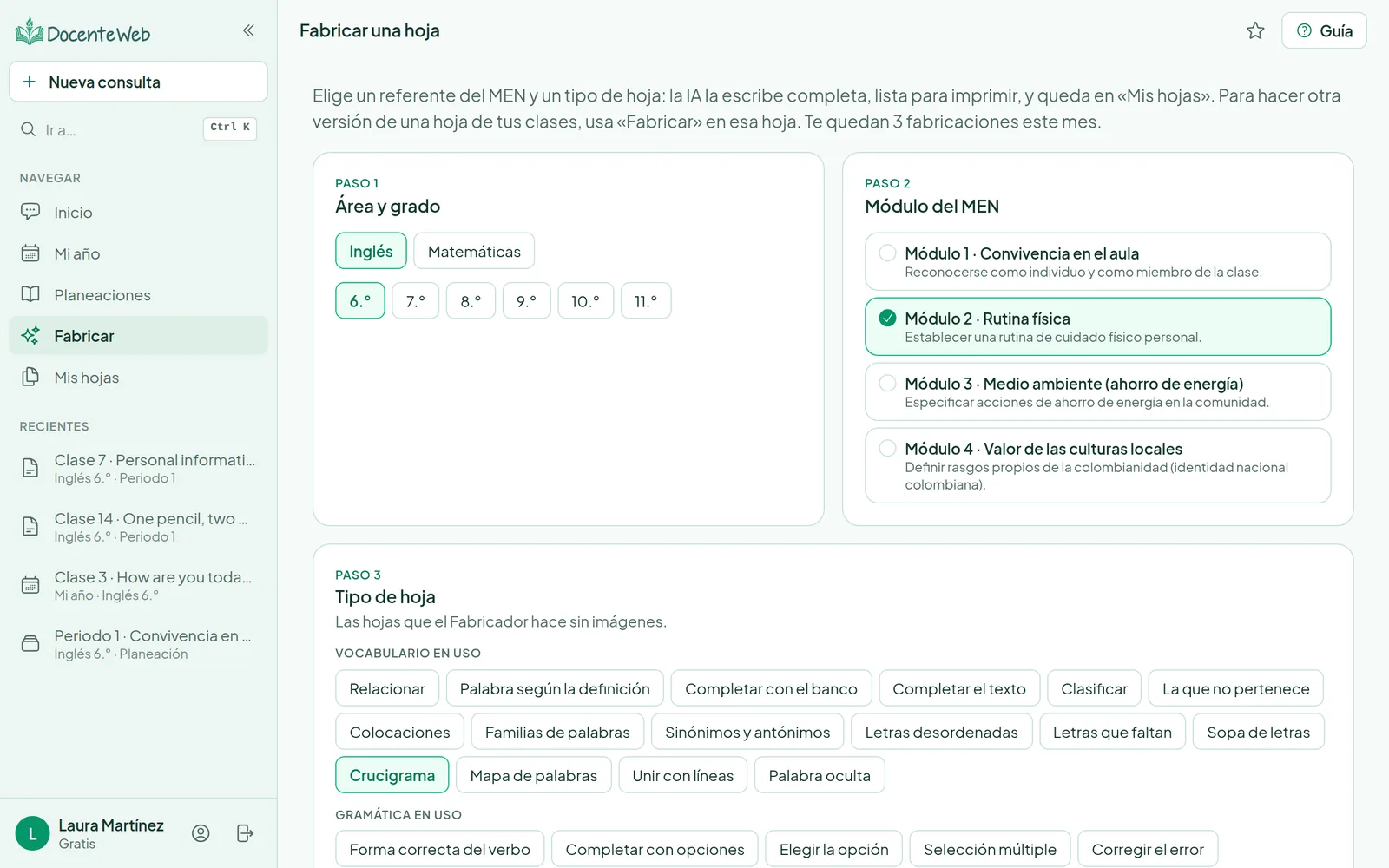Open recent Periodo 1 Convivencia planeación
Screen dimensions: 1389x868
138,644
